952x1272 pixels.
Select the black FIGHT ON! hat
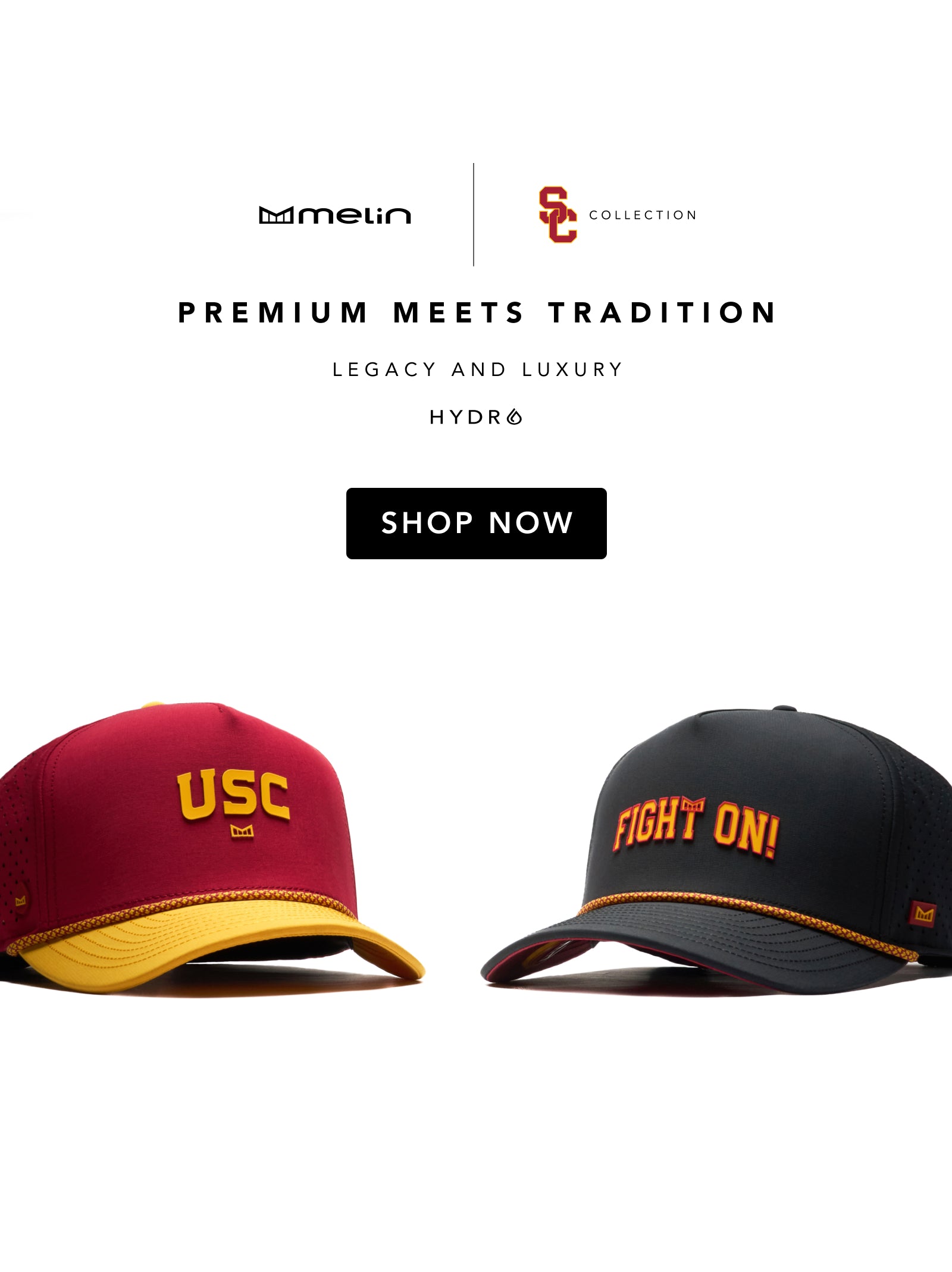716,851
